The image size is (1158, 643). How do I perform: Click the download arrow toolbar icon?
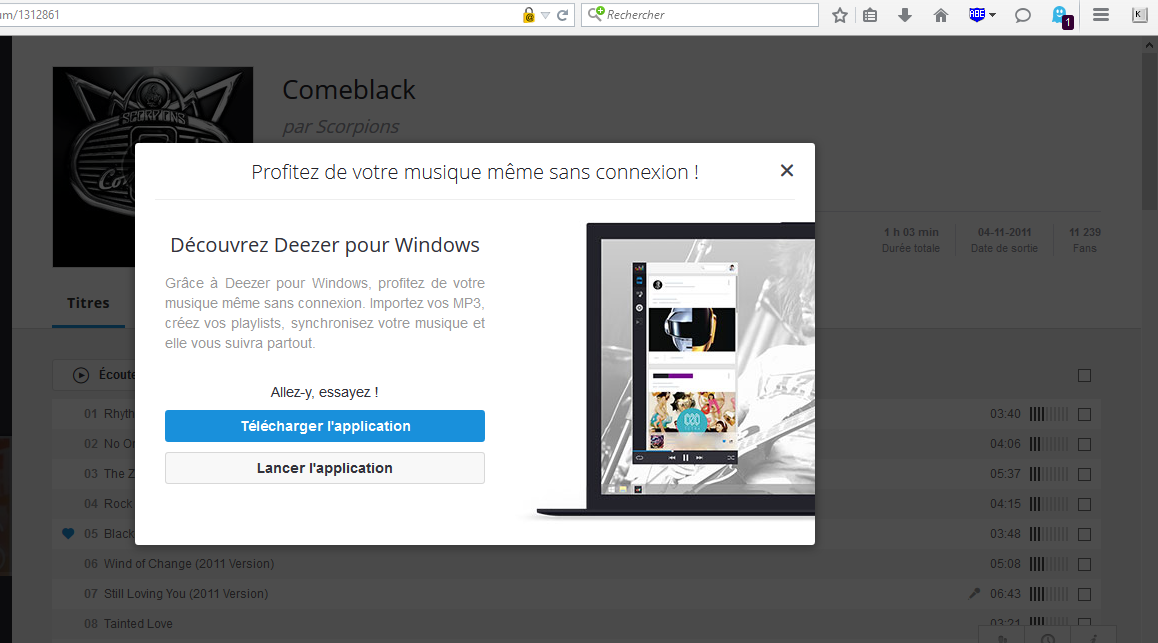[905, 15]
